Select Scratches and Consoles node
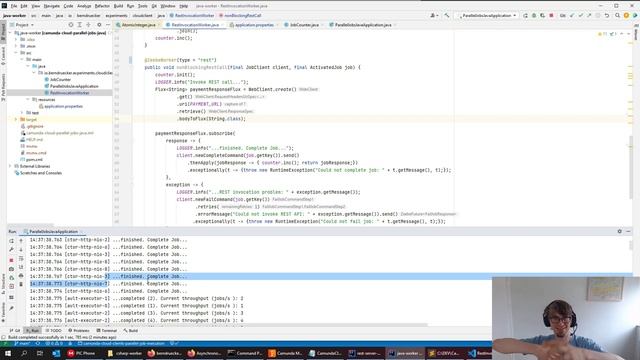Viewport: 640px width, 360px height. point(41,173)
